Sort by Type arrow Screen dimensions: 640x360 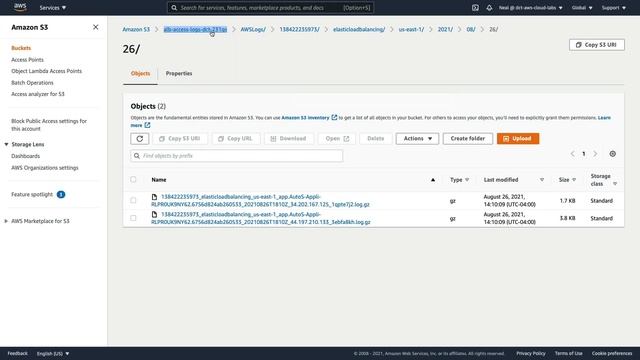tap(467, 180)
